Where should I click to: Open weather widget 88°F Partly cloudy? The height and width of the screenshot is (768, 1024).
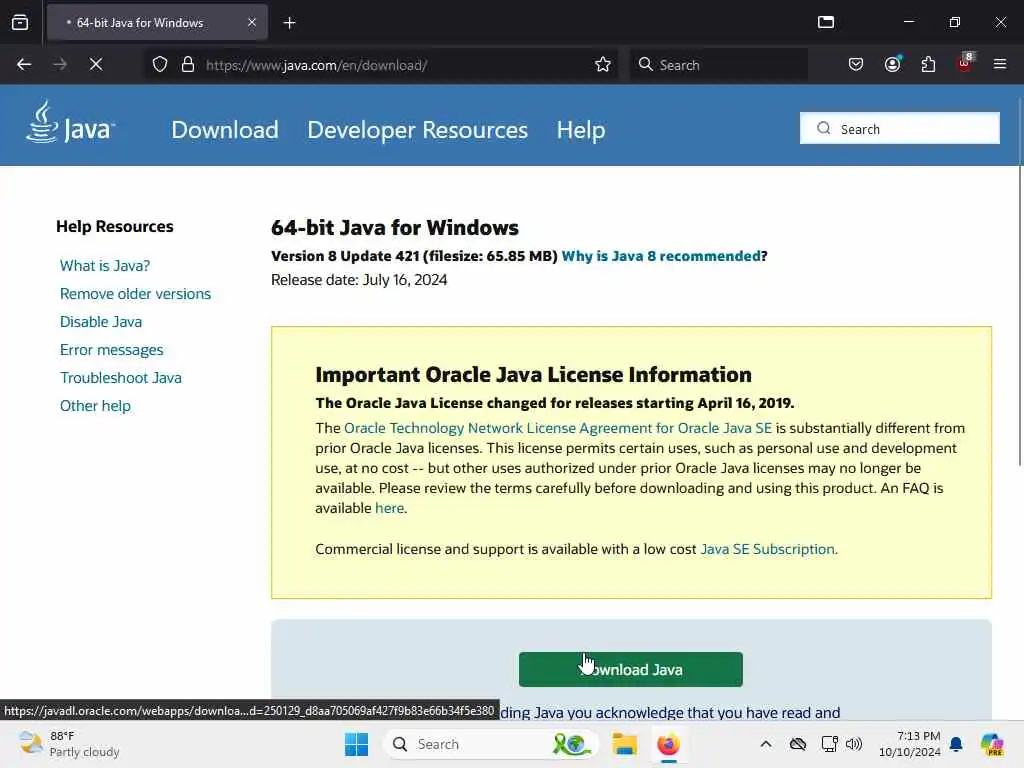(69, 744)
